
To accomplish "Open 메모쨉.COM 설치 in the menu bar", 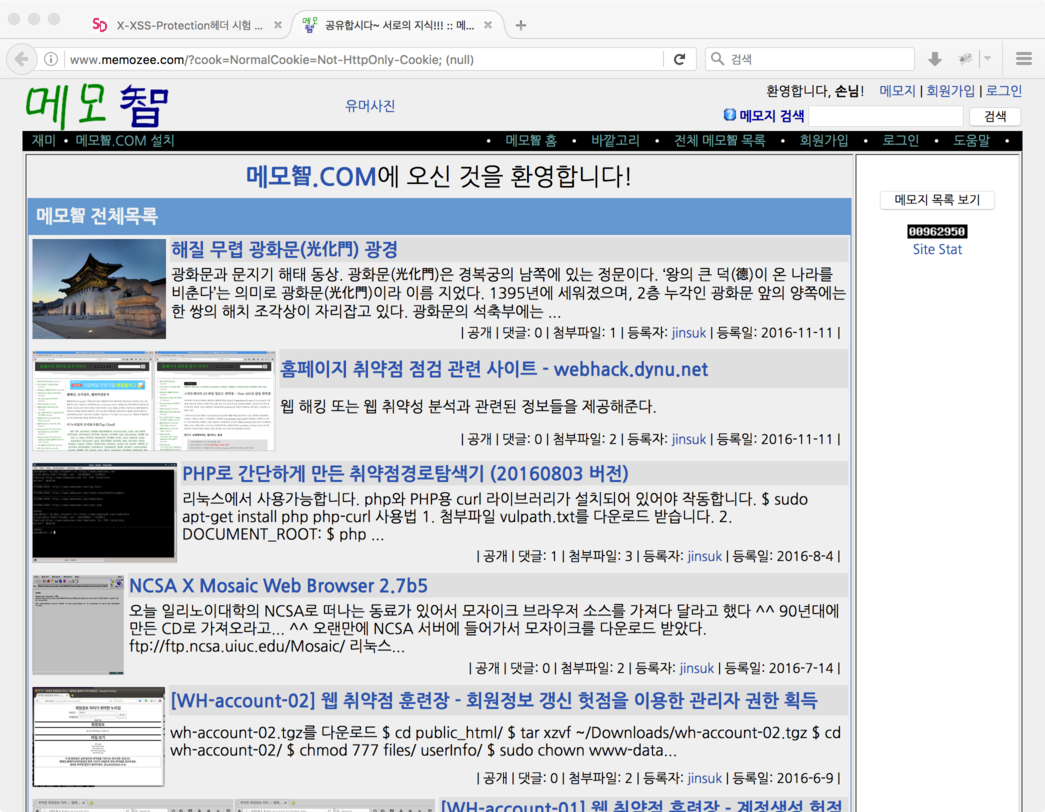I will click(x=125, y=141).
